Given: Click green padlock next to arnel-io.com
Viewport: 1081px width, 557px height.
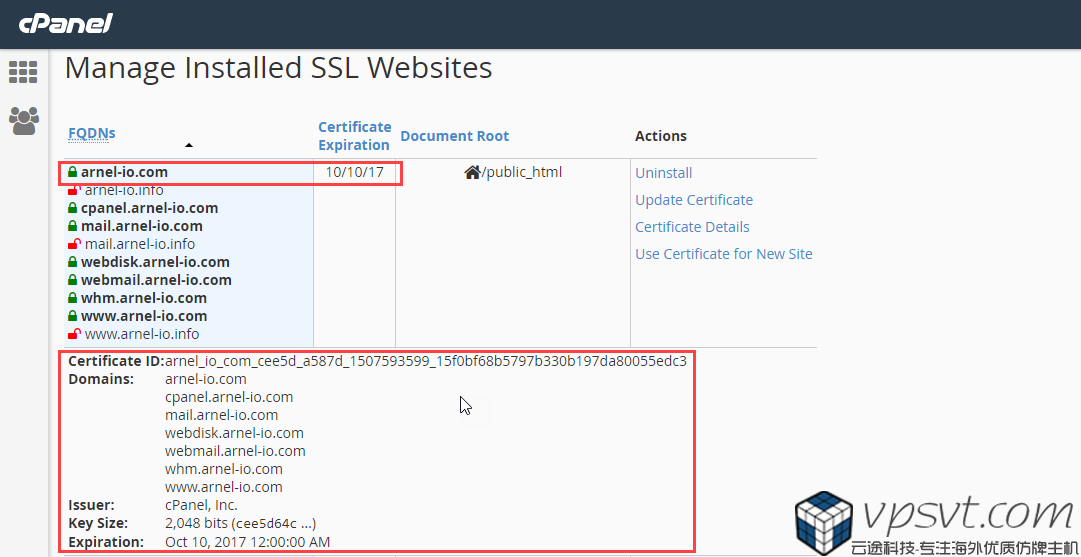Looking at the screenshot, I should tap(72, 172).
